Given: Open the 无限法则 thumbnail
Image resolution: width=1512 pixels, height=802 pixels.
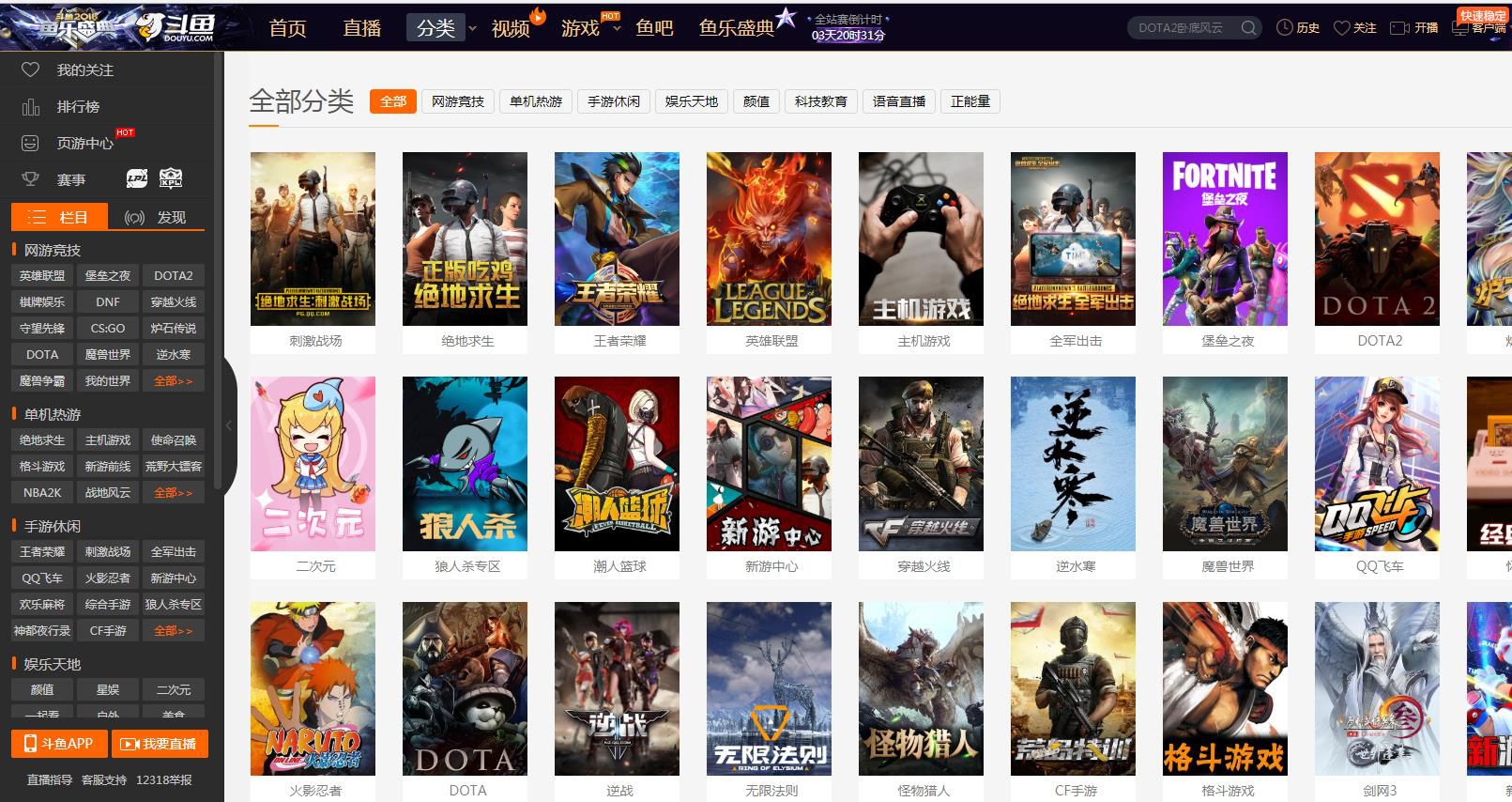Looking at the screenshot, I should click(x=769, y=688).
